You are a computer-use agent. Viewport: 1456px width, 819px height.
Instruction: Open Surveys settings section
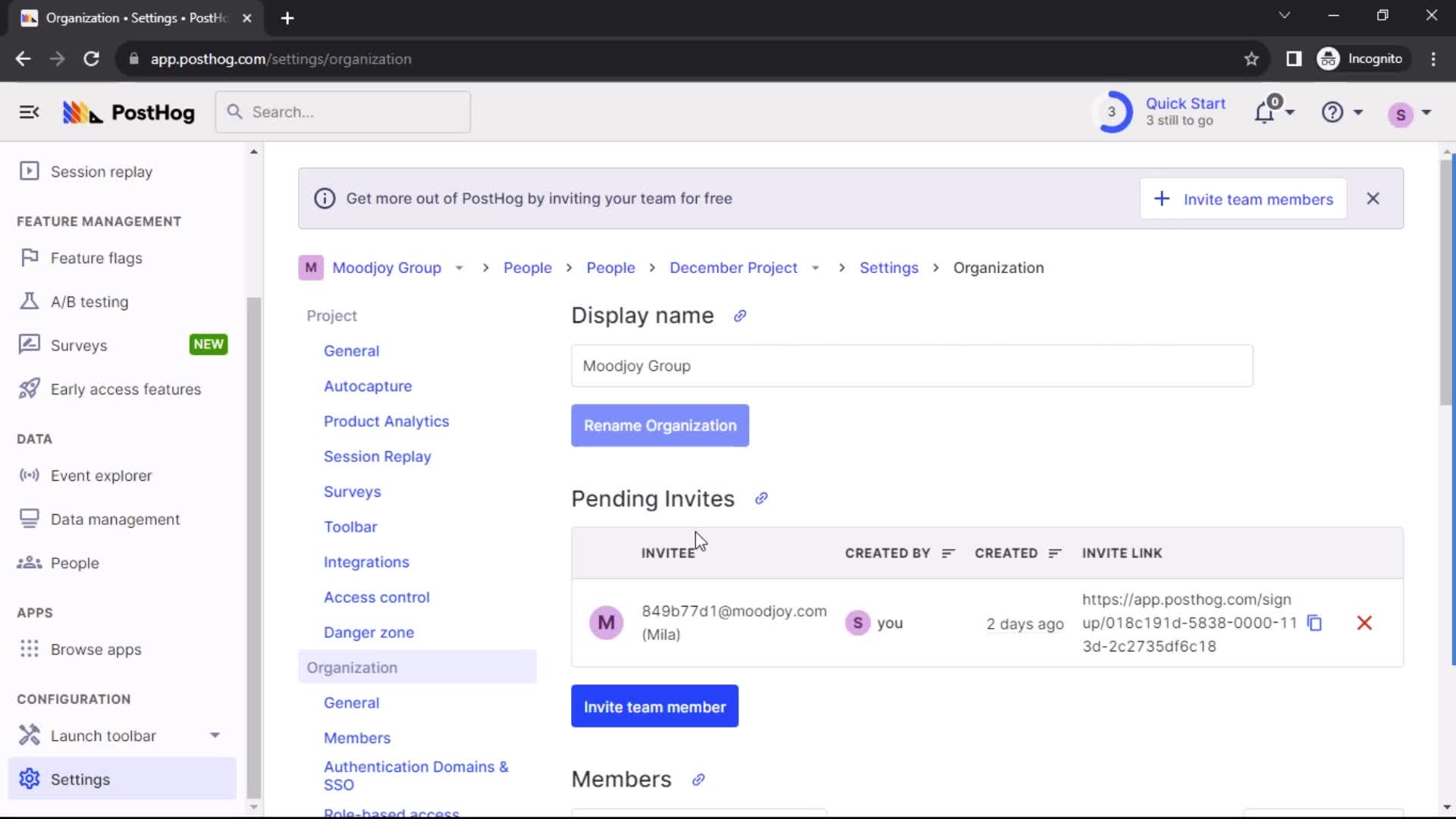(352, 491)
